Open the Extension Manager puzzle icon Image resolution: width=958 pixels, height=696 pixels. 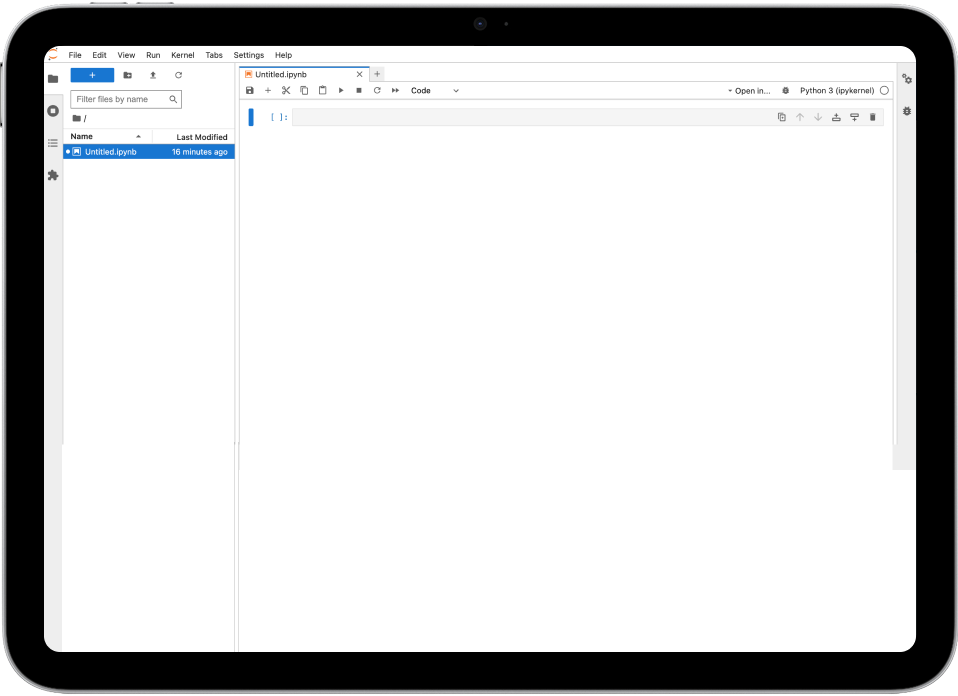[53, 175]
